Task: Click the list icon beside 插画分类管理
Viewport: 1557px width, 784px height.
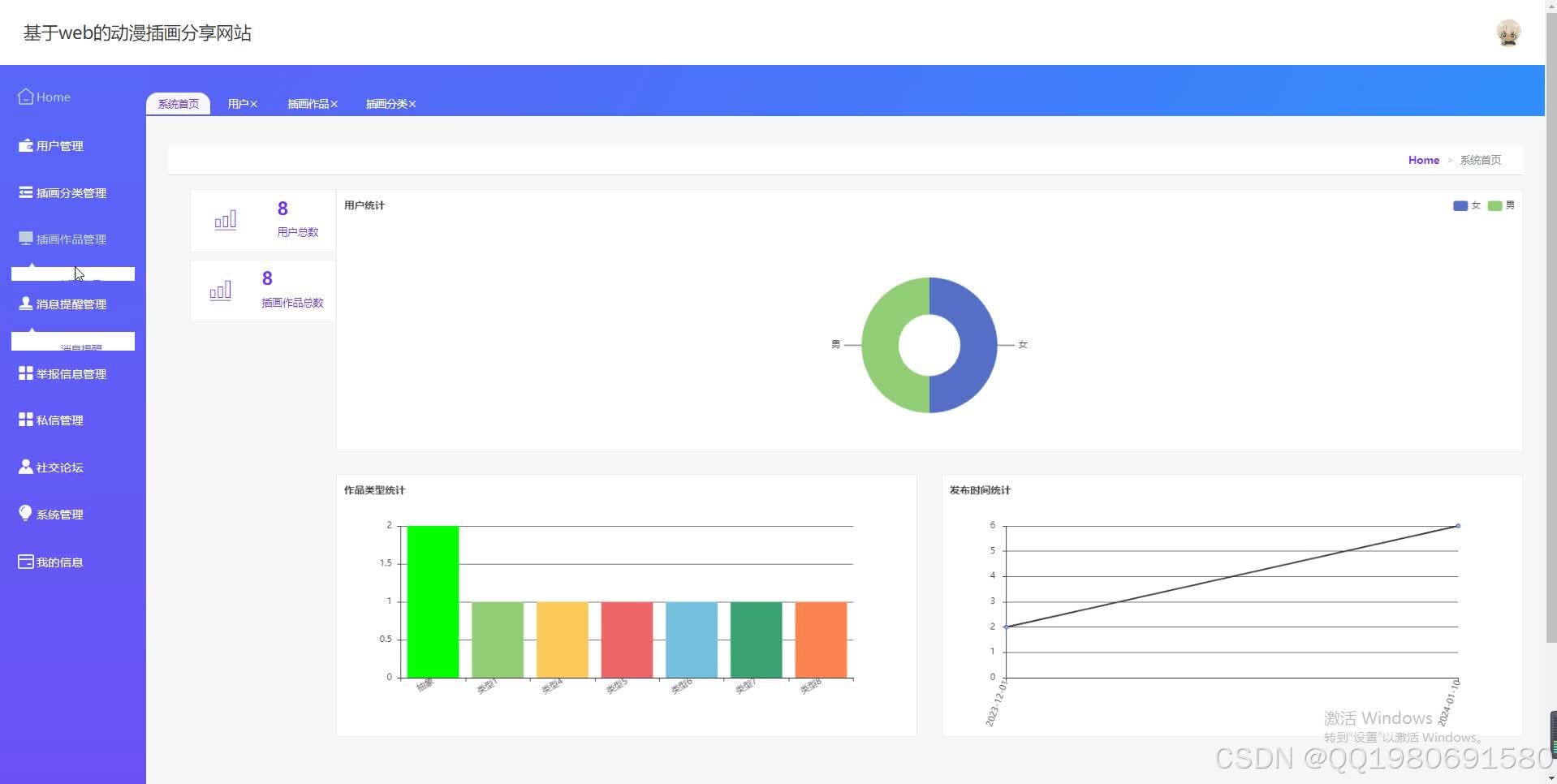Action: click(x=25, y=192)
